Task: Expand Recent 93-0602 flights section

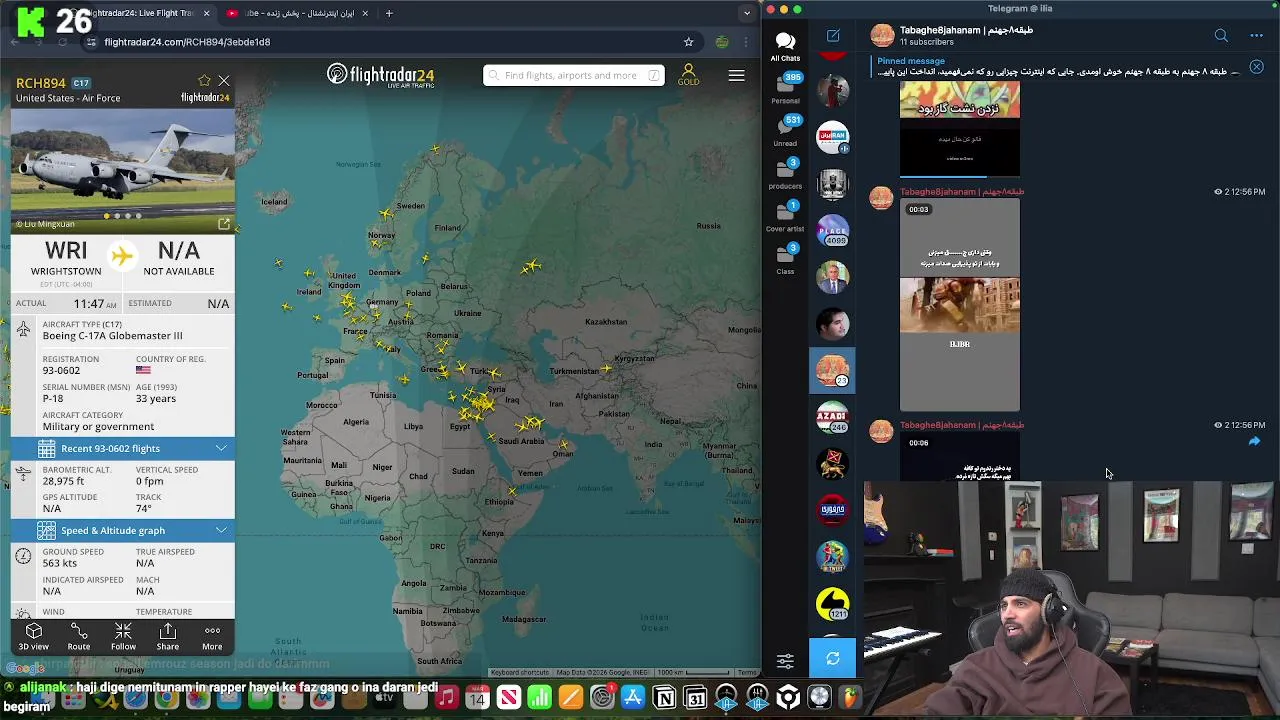Action: (x=123, y=448)
